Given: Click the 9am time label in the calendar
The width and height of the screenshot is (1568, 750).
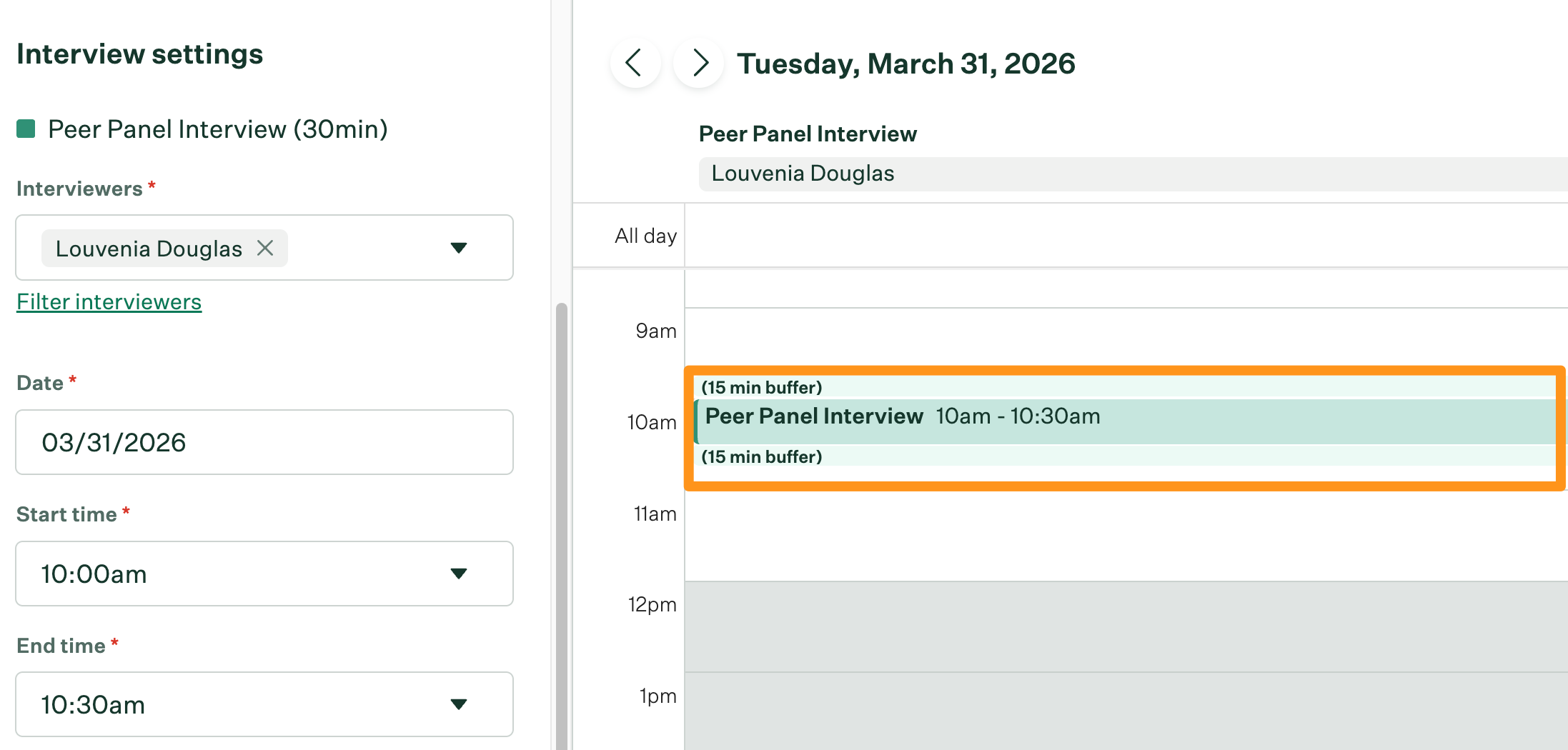Looking at the screenshot, I should click(x=655, y=330).
